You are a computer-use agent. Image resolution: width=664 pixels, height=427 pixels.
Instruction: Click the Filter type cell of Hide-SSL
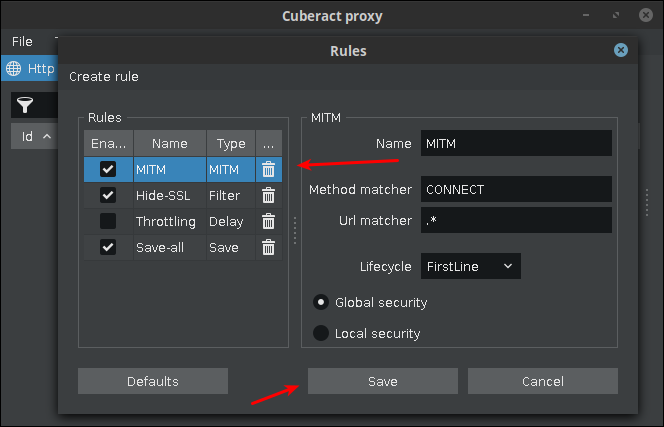(x=231, y=195)
